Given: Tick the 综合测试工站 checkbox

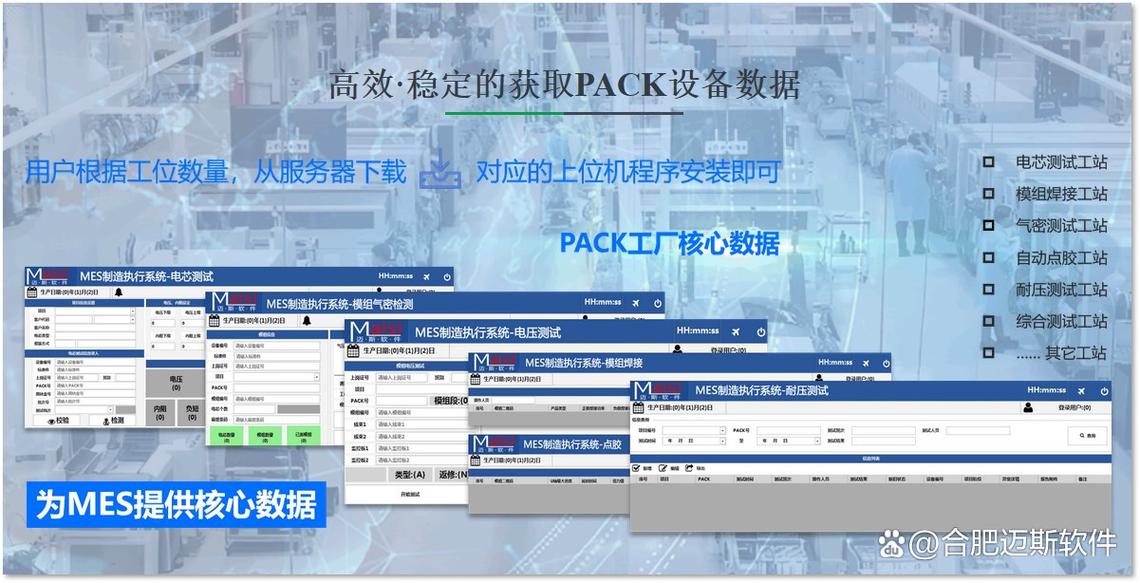Looking at the screenshot, I should click(989, 321).
